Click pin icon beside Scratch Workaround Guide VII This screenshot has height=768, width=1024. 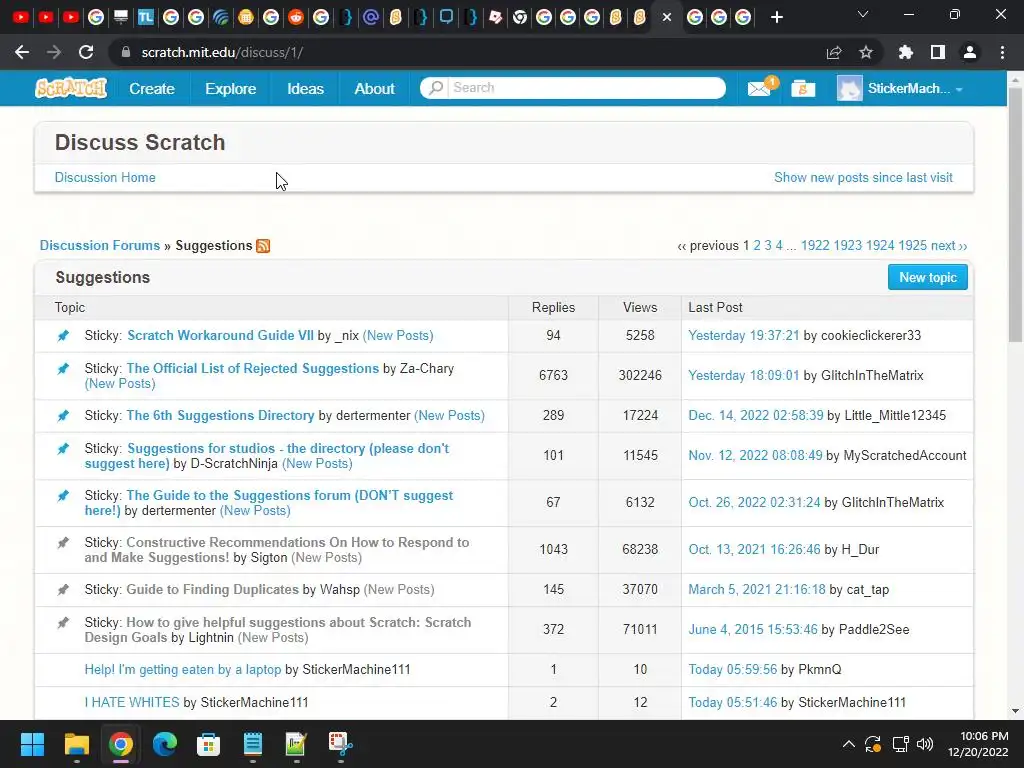[63, 336]
